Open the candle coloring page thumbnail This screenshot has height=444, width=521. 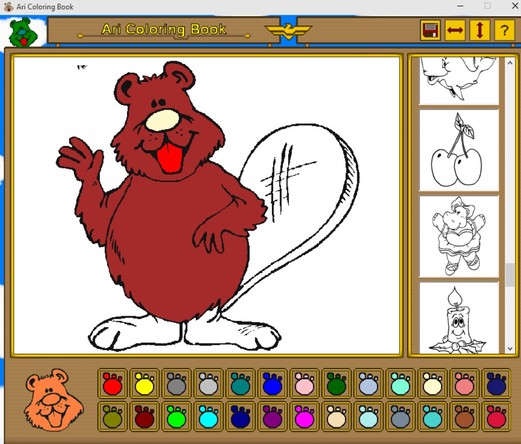[459, 318]
